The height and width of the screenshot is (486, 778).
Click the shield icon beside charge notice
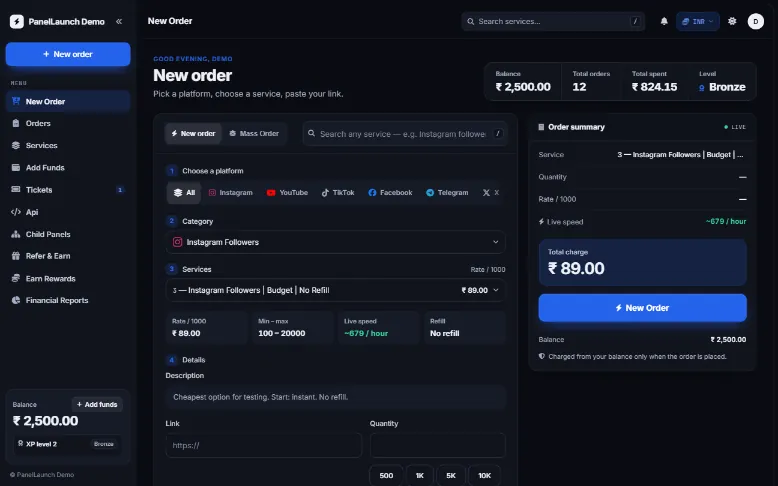[542, 356]
